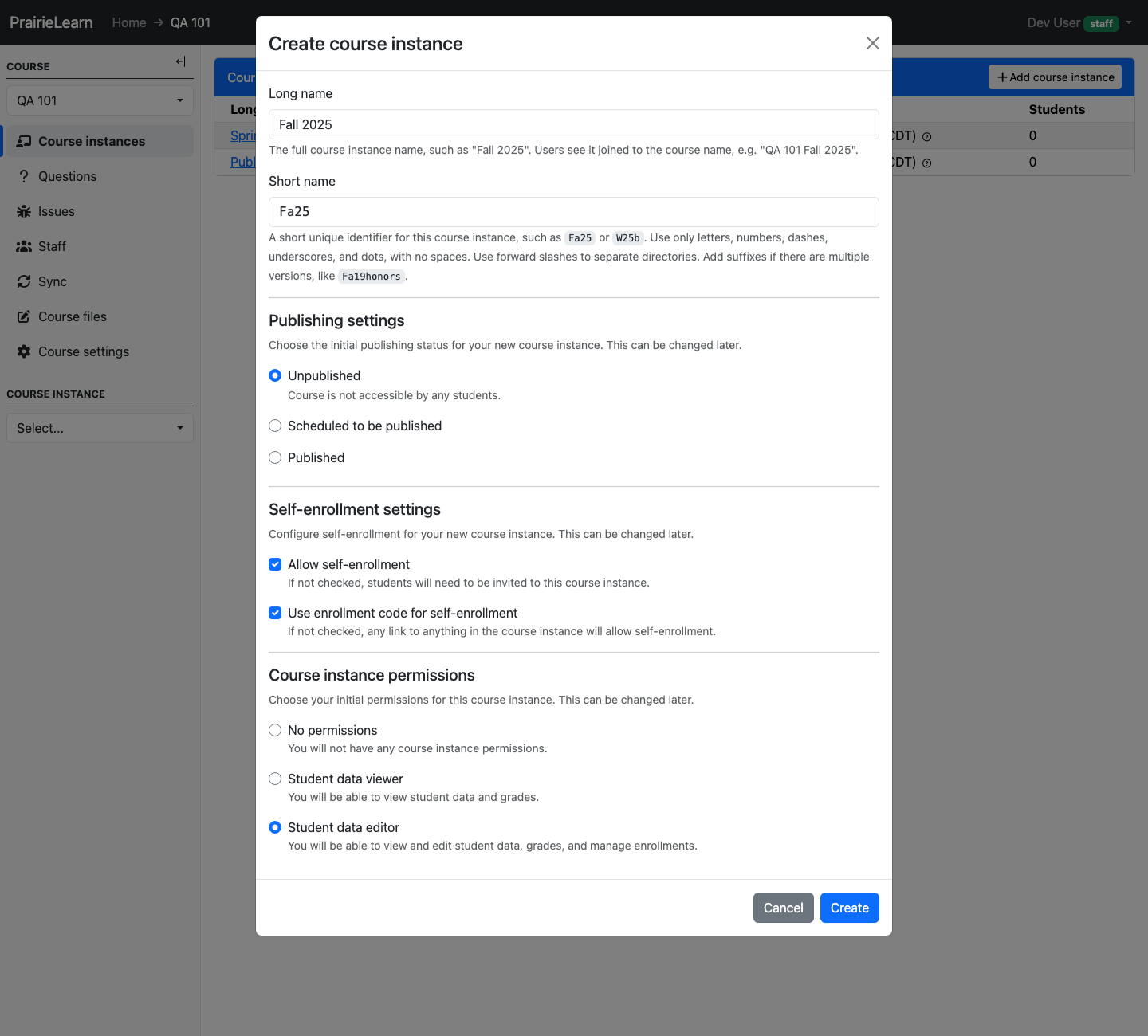
Task: Select Scheduled to be published option
Action: click(275, 426)
